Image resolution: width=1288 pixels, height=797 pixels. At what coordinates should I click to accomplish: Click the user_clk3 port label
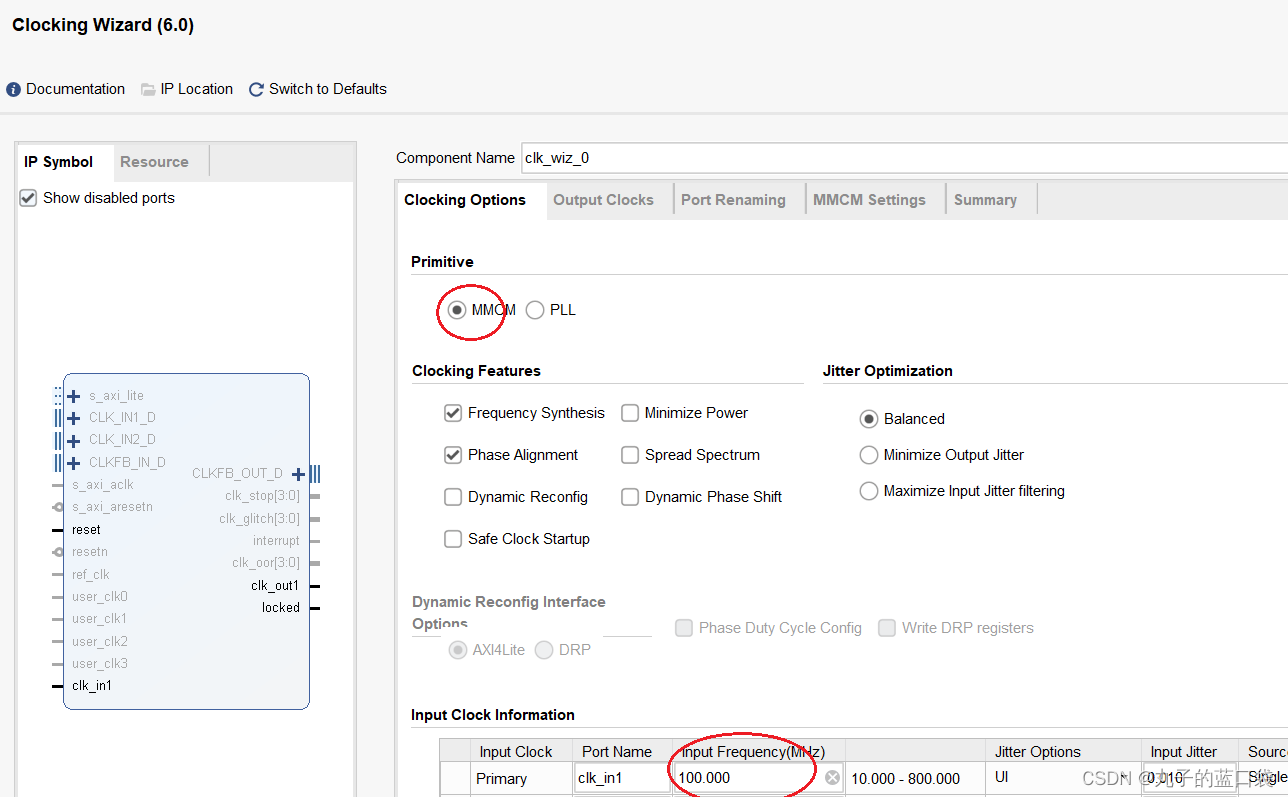click(x=100, y=663)
